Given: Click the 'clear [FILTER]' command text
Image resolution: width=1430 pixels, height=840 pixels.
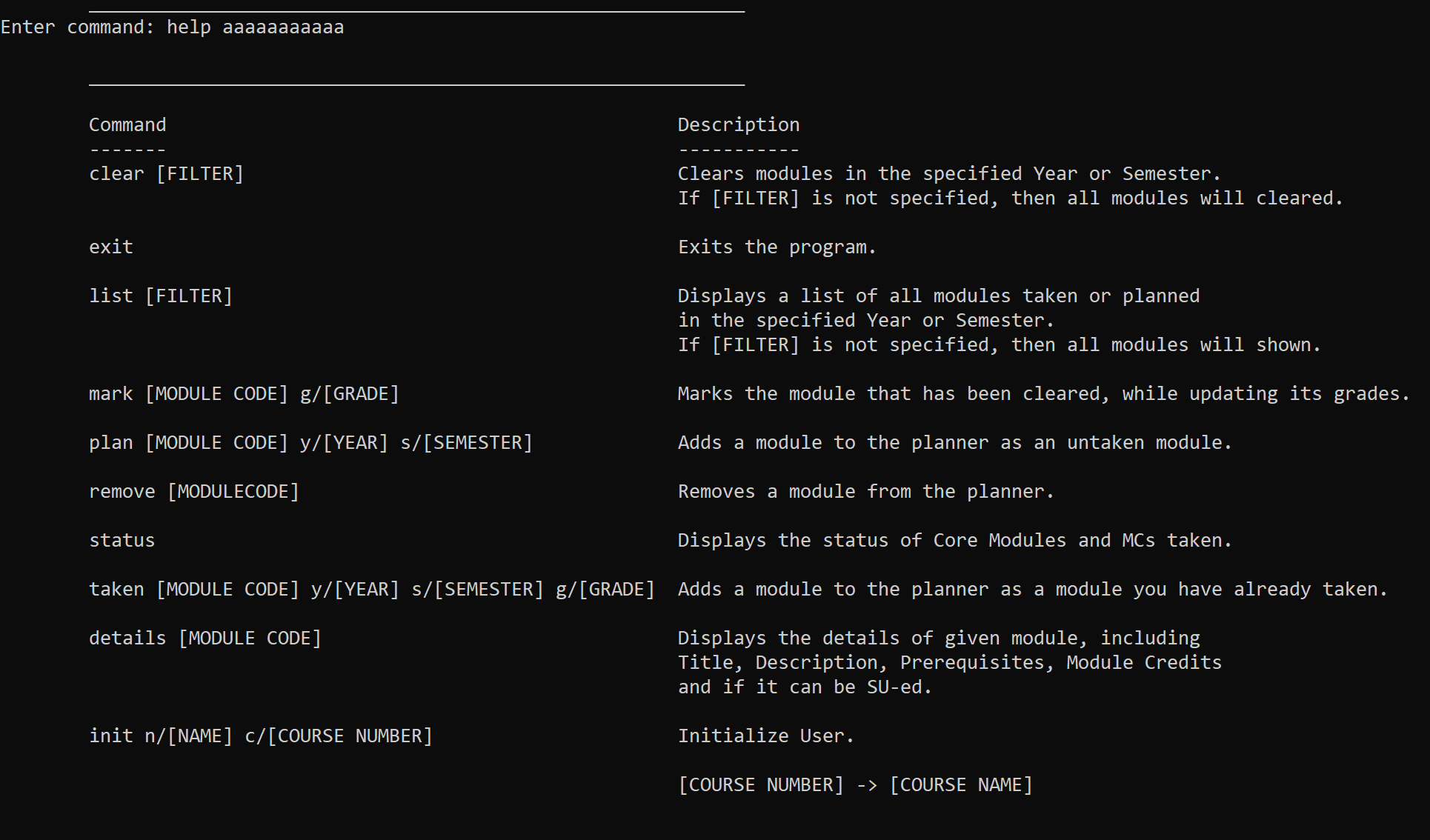Looking at the screenshot, I should tap(166, 173).
